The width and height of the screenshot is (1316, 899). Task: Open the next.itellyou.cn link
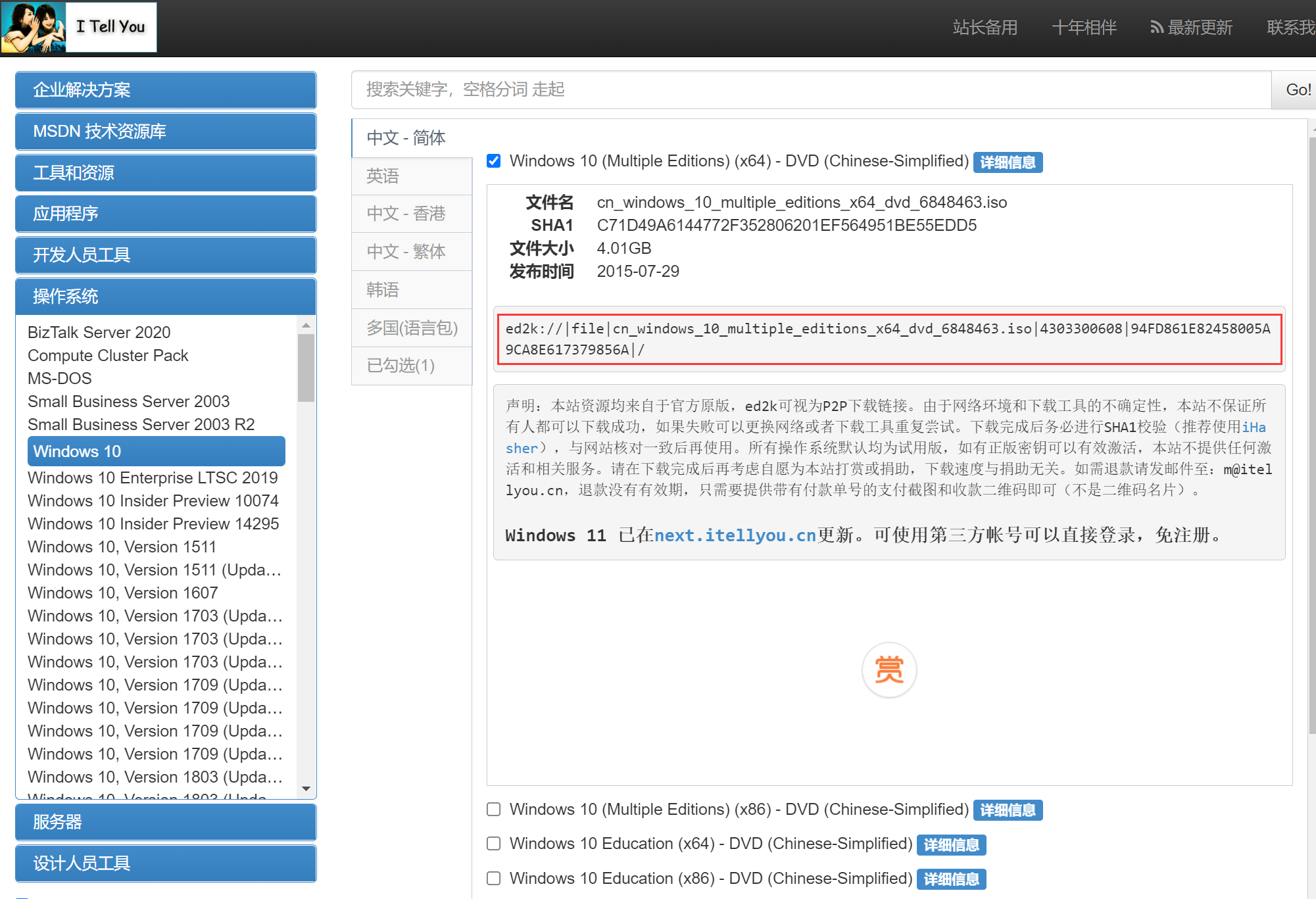pos(735,535)
